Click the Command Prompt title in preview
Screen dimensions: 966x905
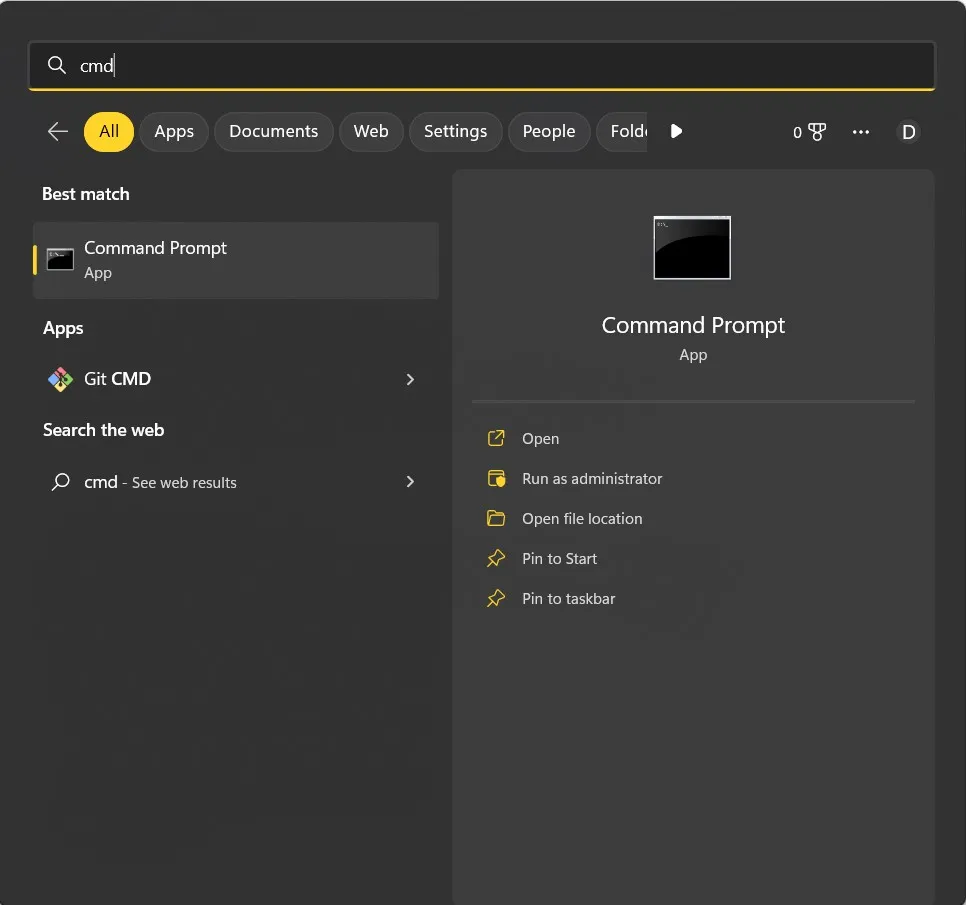[x=693, y=325]
